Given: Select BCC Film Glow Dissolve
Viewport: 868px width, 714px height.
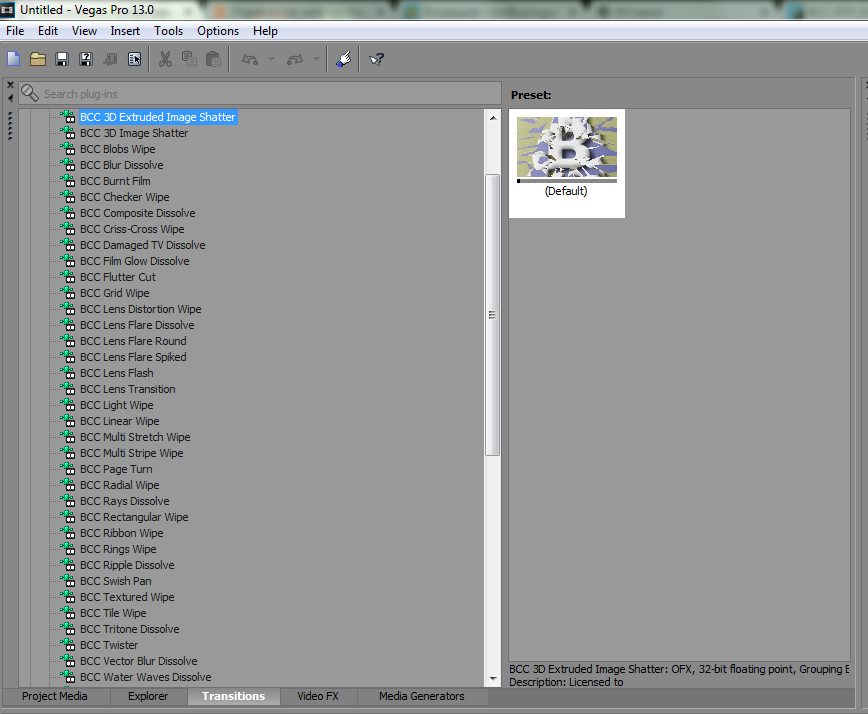Looking at the screenshot, I should pyautogui.click(x=135, y=261).
